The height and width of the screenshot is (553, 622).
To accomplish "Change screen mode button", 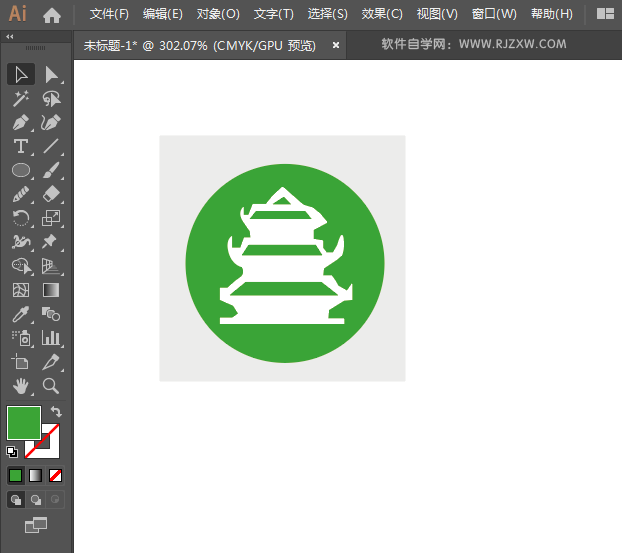I will coord(36,525).
